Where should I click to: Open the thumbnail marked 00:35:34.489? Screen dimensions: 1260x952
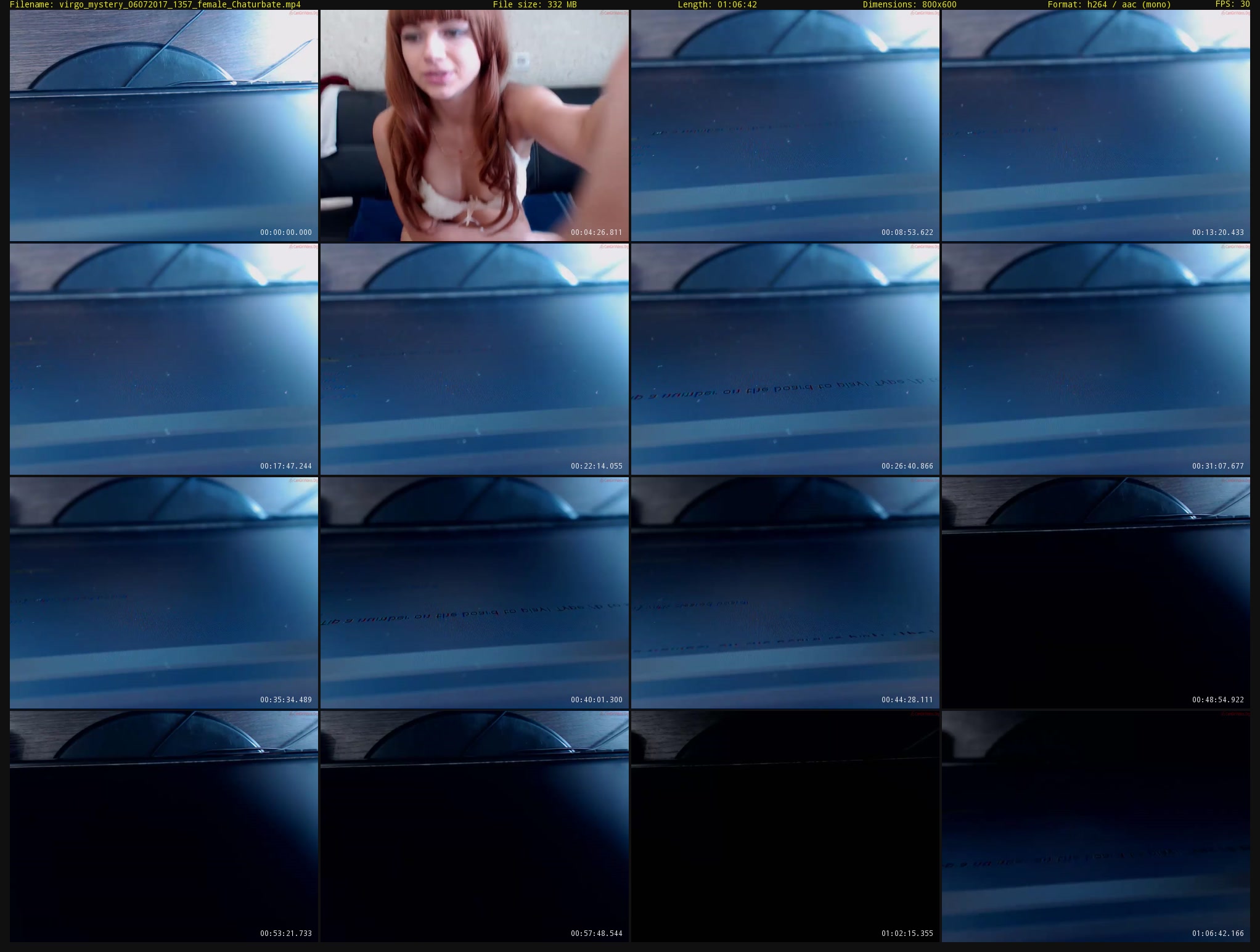coord(164,593)
